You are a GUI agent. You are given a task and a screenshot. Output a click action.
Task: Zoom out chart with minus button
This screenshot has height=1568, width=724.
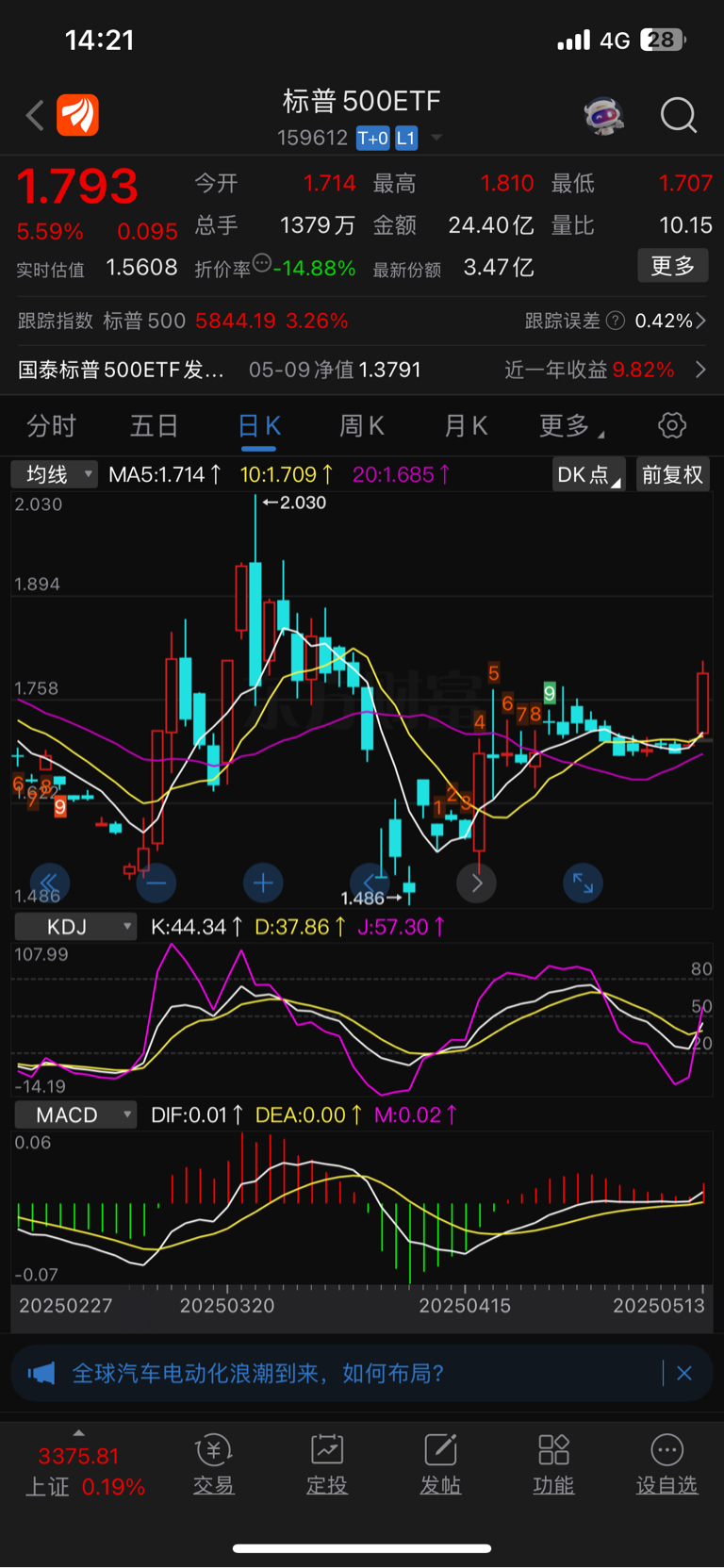(156, 883)
